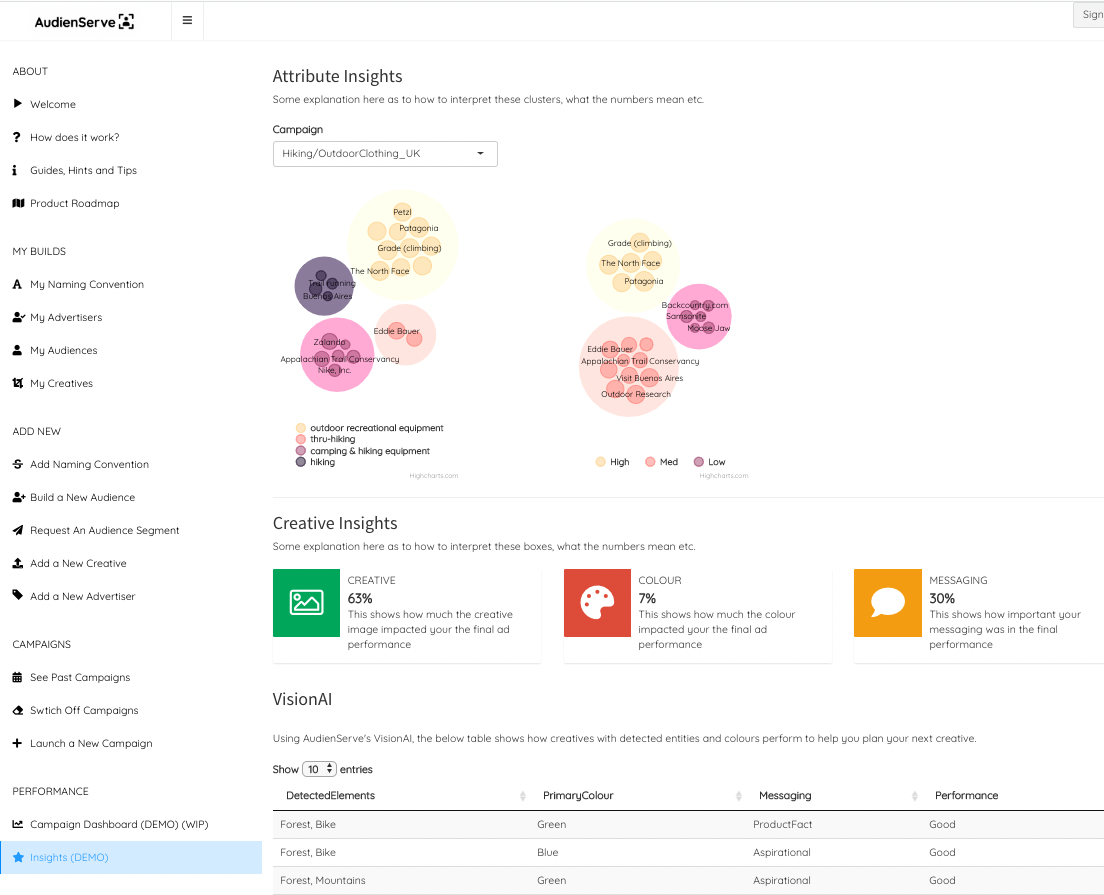Toggle the High legend item
Image resolution: width=1104 pixels, height=895 pixels.
(613, 462)
